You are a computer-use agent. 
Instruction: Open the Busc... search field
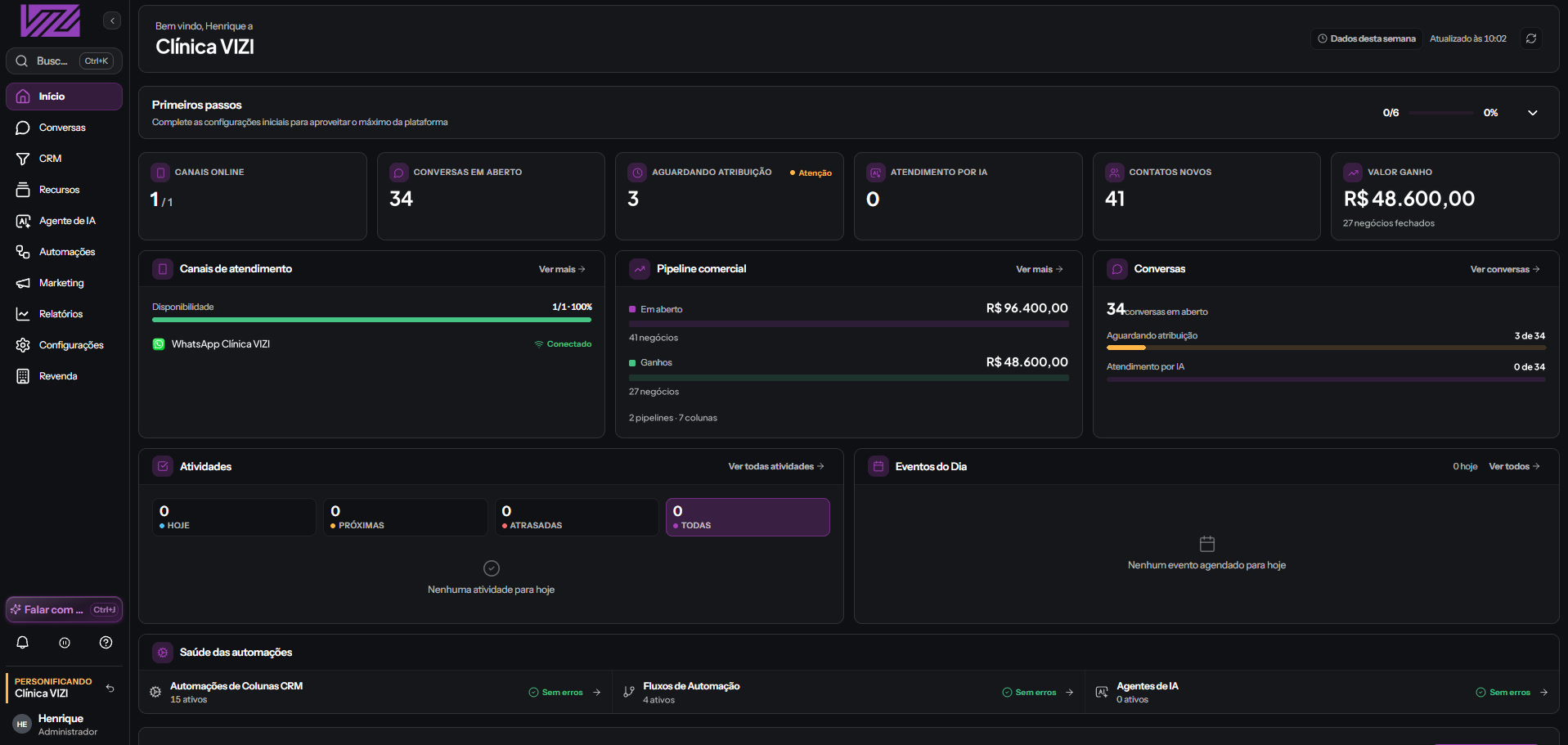(64, 61)
